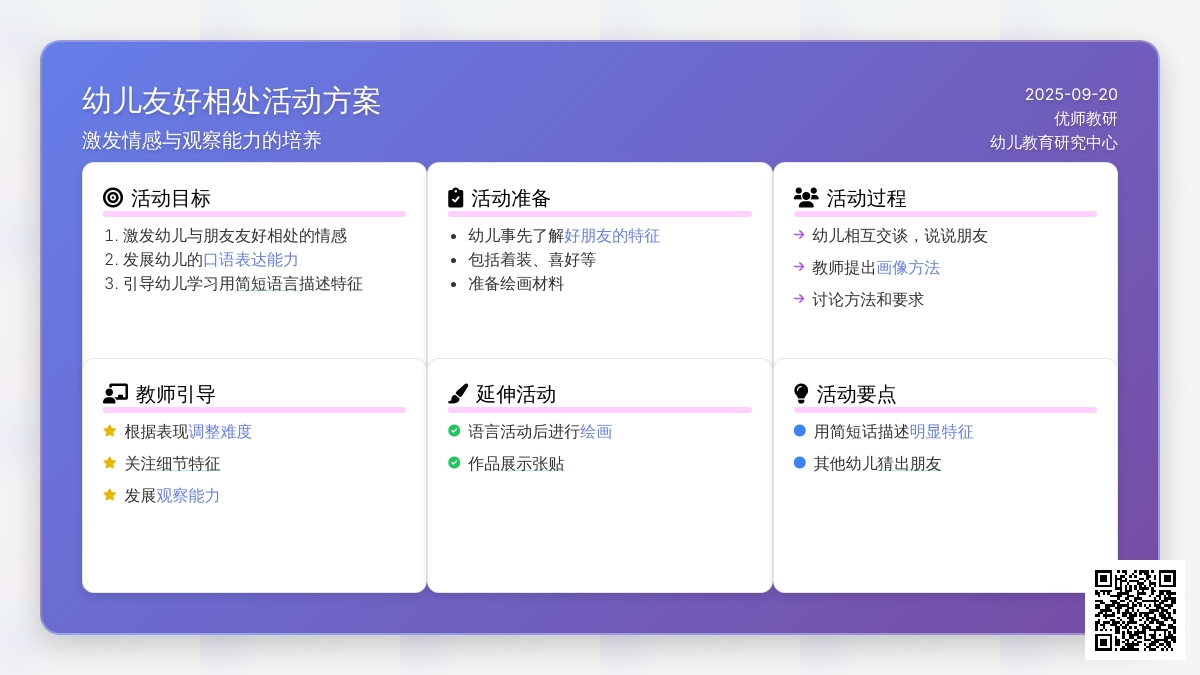Click green check icon beside 语言活动后进行绘画

pos(454,431)
